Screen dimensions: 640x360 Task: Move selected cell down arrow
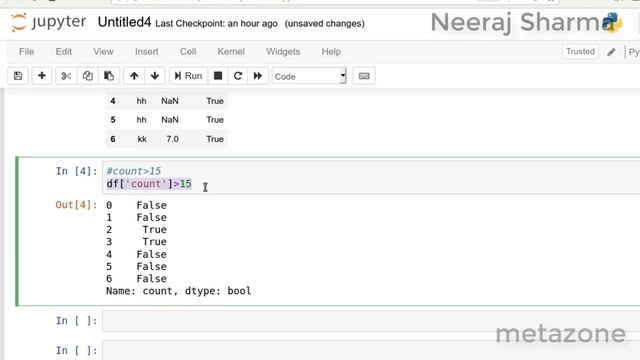coord(155,76)
